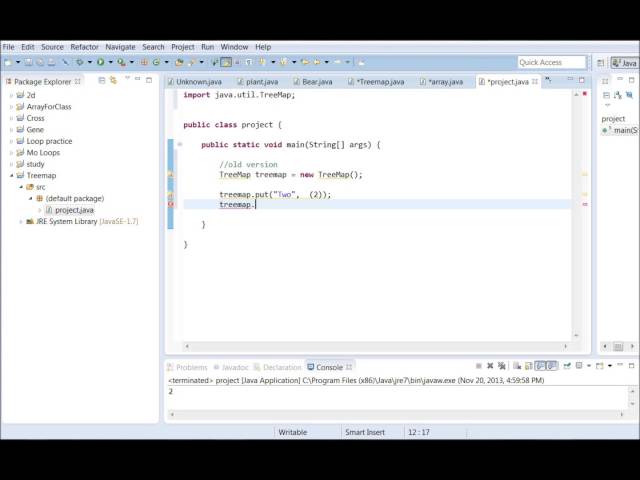Click the Quick Access search field
640x480 pixels.
pyautogui.click(x=551, y=62)
